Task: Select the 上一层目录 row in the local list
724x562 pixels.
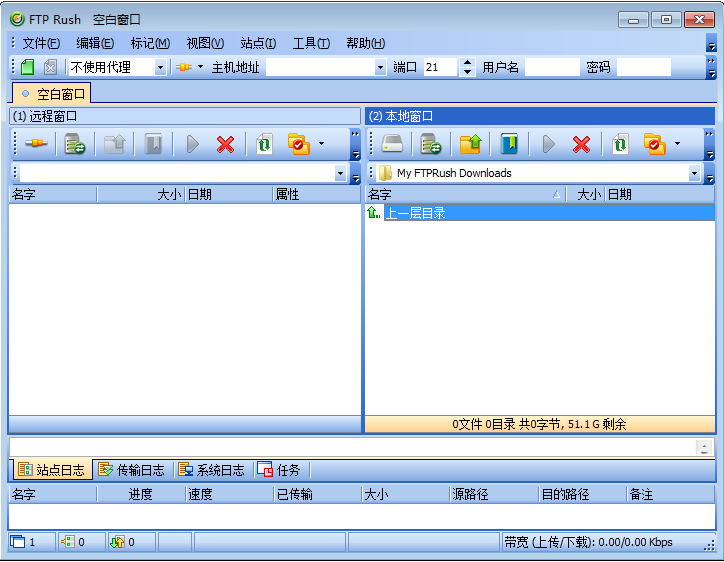Action: (540, 213)
